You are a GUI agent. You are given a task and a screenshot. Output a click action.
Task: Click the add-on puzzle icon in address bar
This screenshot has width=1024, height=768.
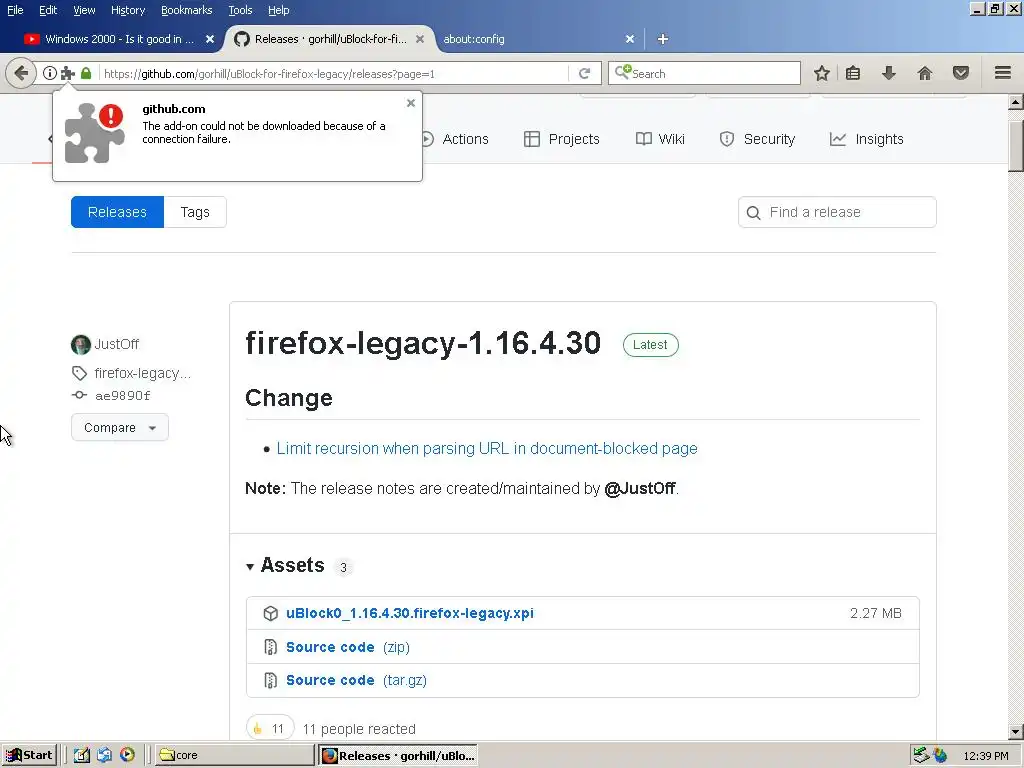click(x=67, y=73)
